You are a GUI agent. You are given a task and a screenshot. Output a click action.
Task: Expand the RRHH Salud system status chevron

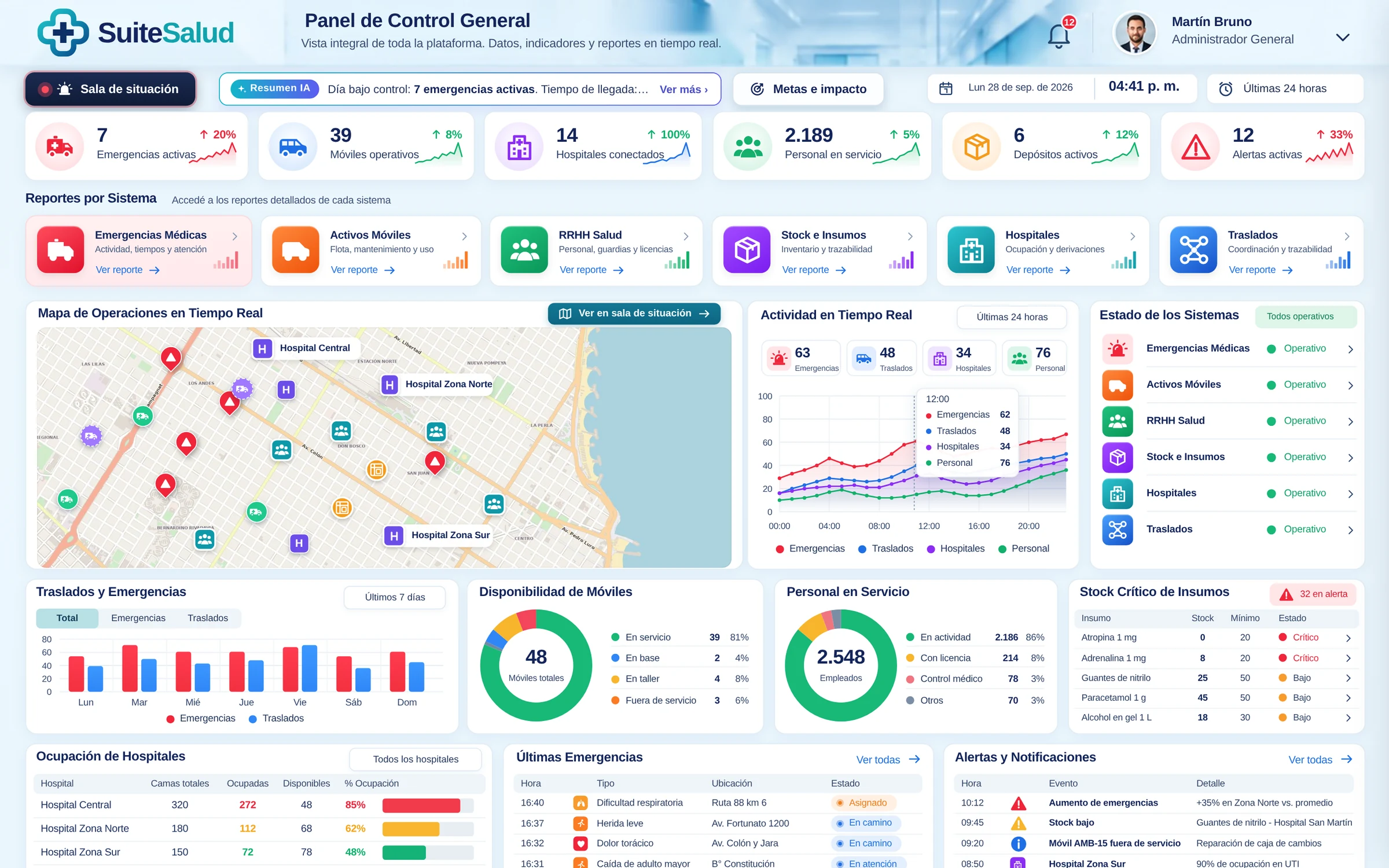(1350, 422)
